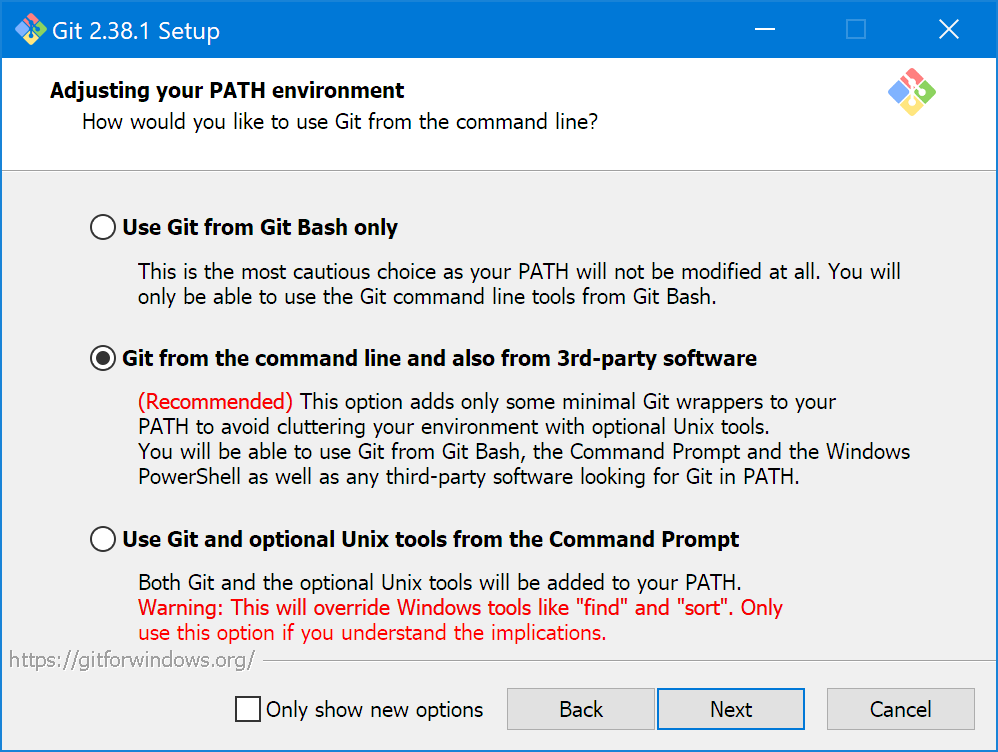Cancel the Git installation
The width and height of the screenshot is (998, 752).
(901, 709)
